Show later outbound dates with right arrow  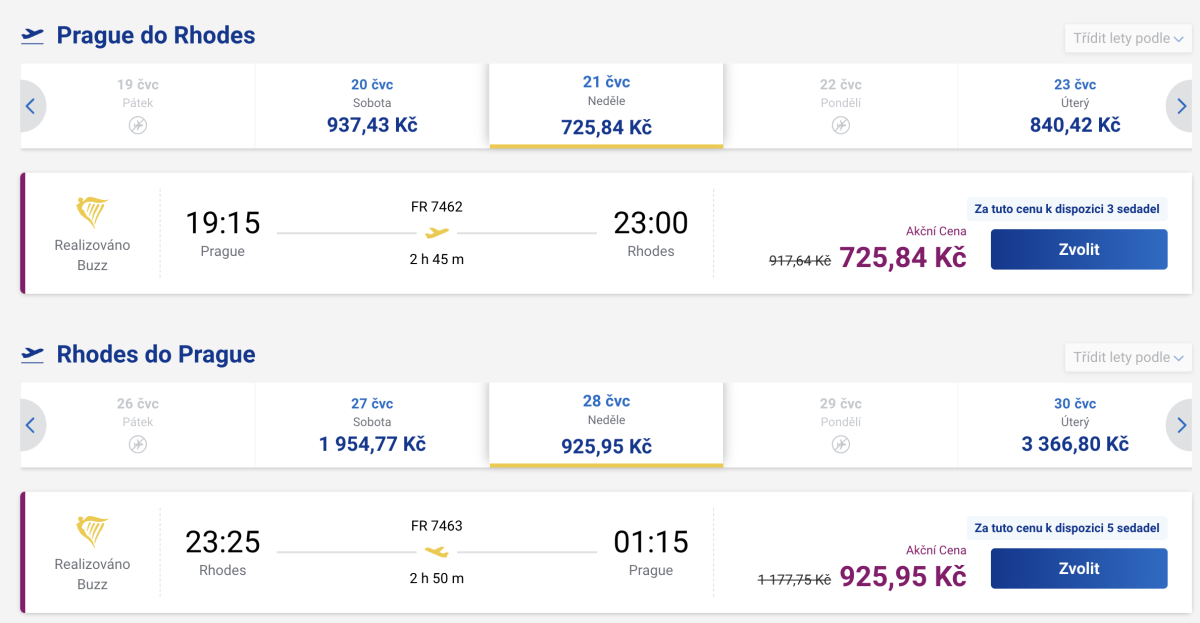(1181, 106)
